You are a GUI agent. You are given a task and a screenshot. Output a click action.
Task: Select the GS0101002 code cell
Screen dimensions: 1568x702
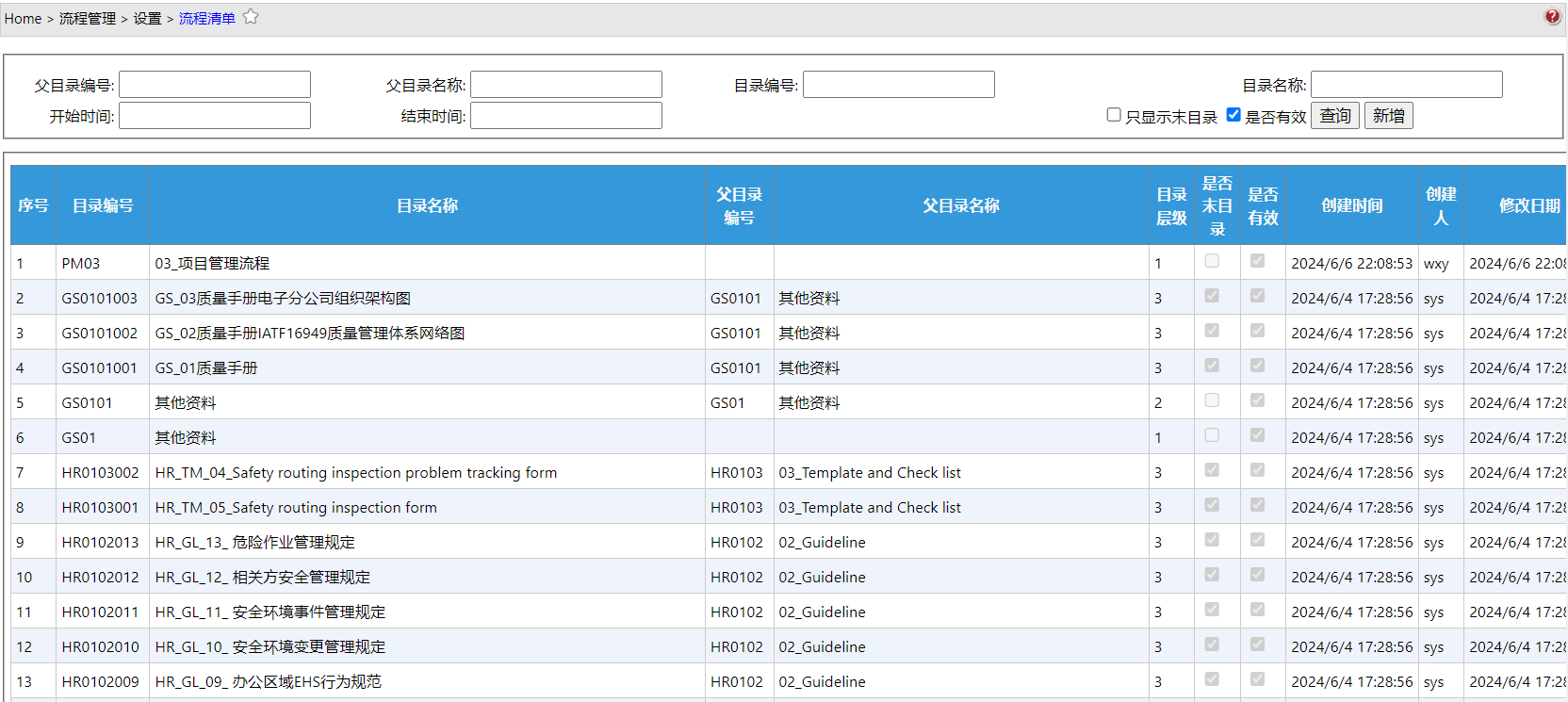103,333
